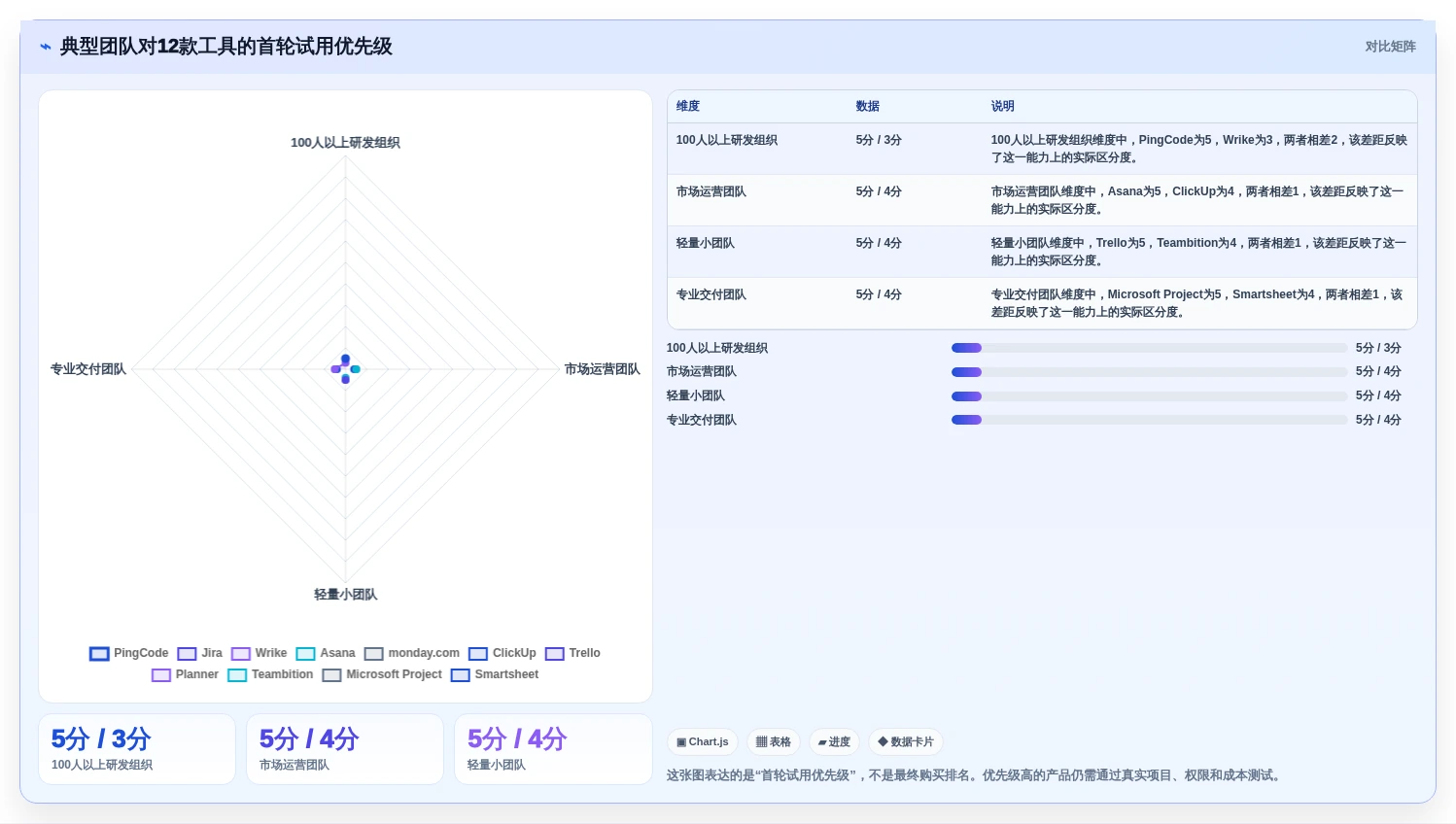Viewport: 1456px width, 824px height.
Task: Open the 5分 / 3分 stat card
Action: [137, 749]
